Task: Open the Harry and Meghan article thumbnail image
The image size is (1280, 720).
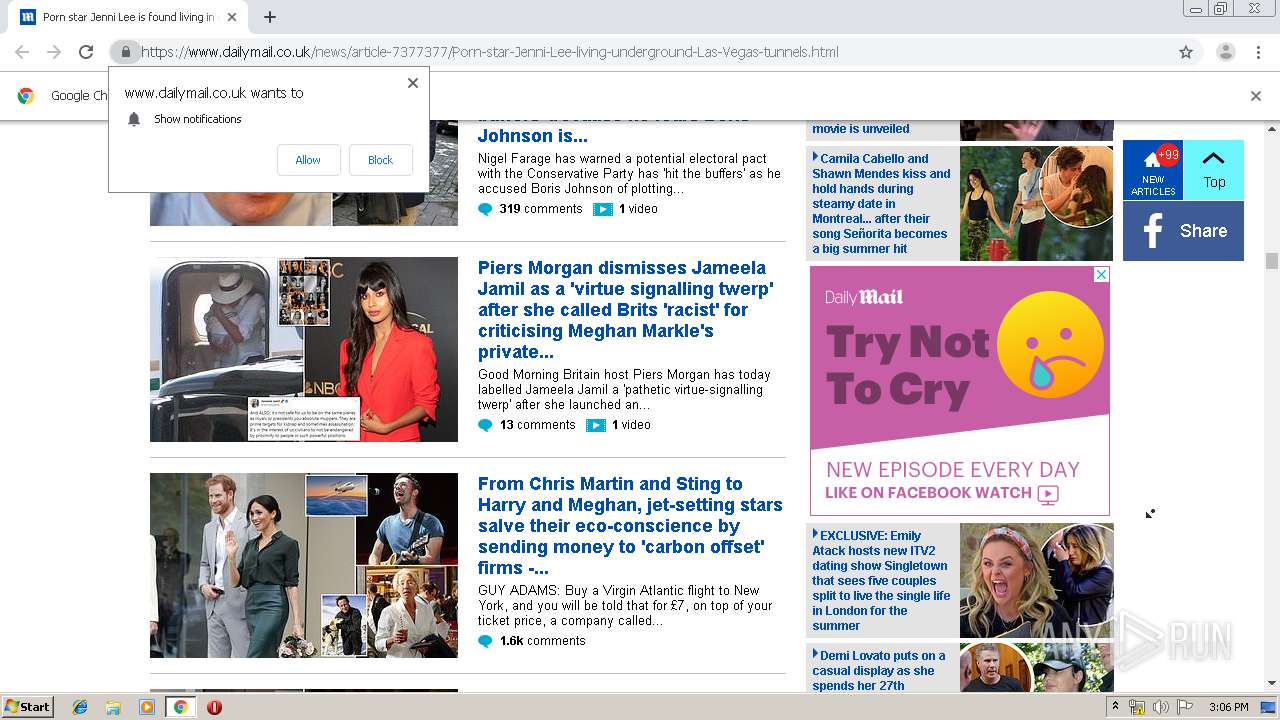Action: 304,565
